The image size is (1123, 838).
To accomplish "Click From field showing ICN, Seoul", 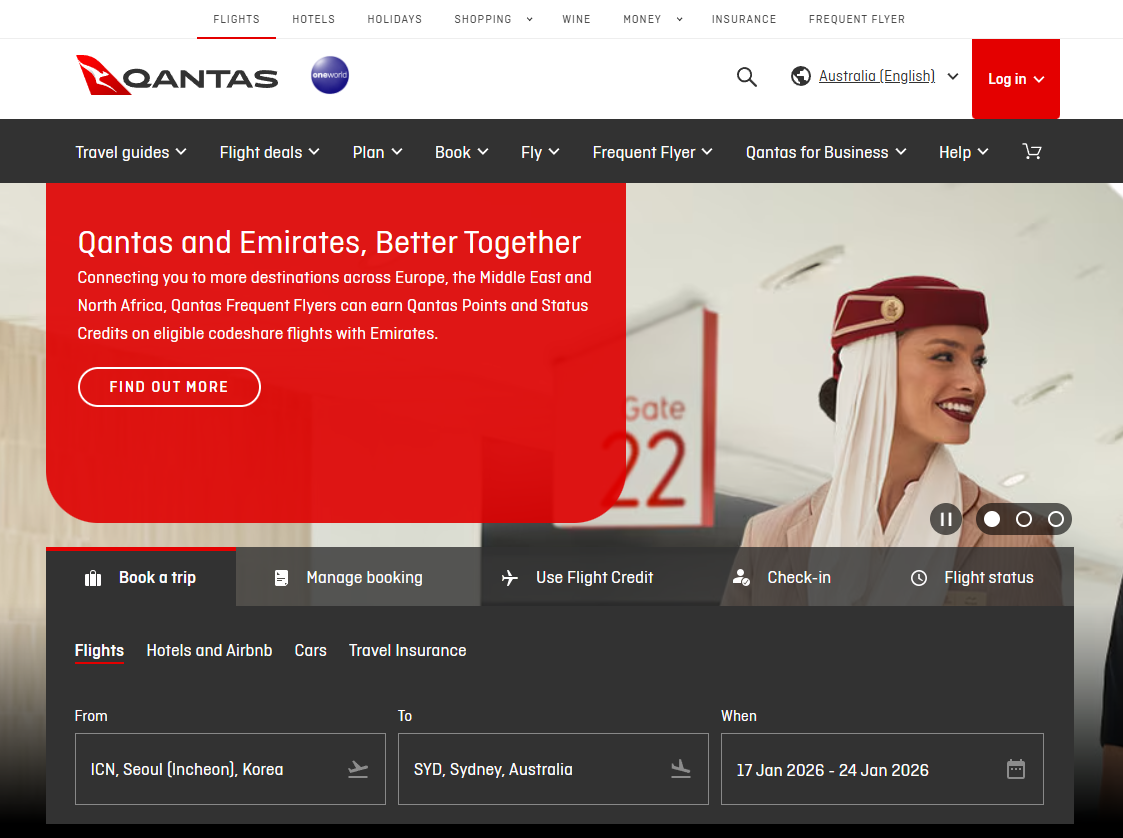I will 230,769.
